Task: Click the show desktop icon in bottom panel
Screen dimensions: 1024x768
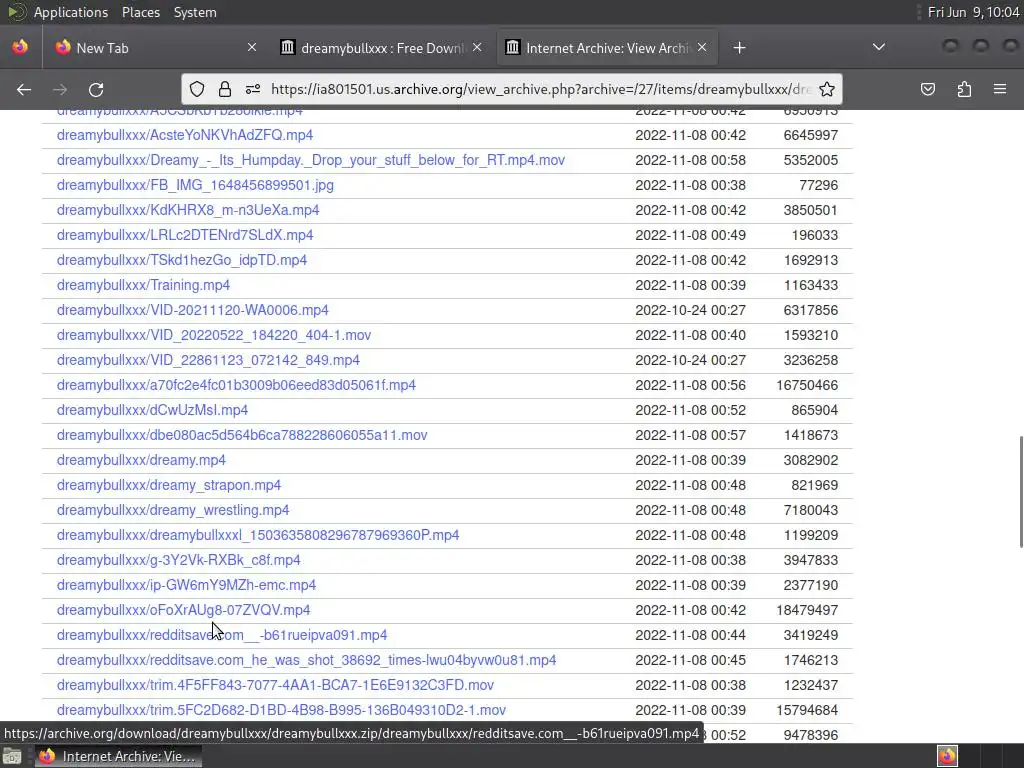Action: (11, 756)
